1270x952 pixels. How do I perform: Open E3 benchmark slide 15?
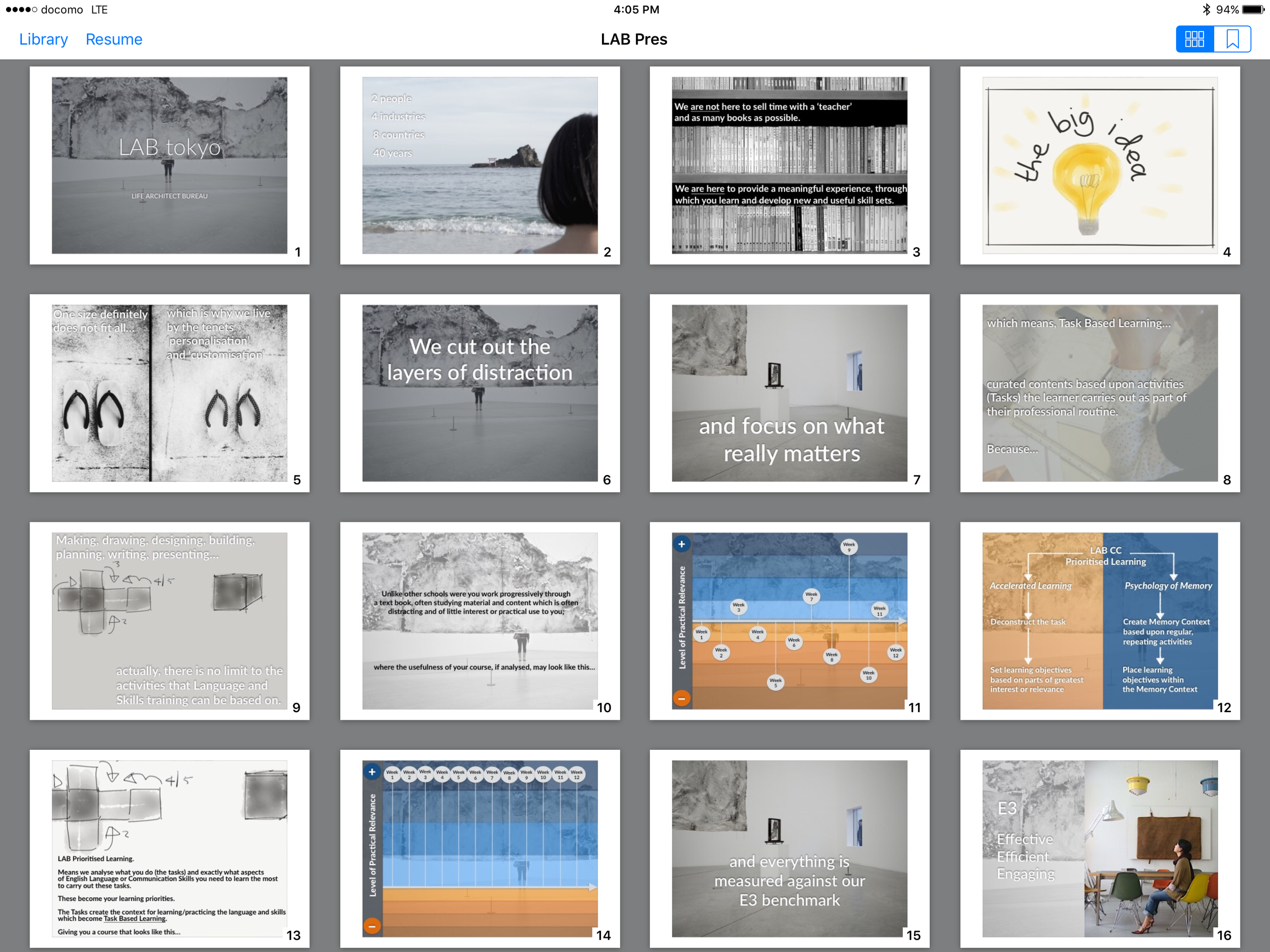tap(789, 849)
